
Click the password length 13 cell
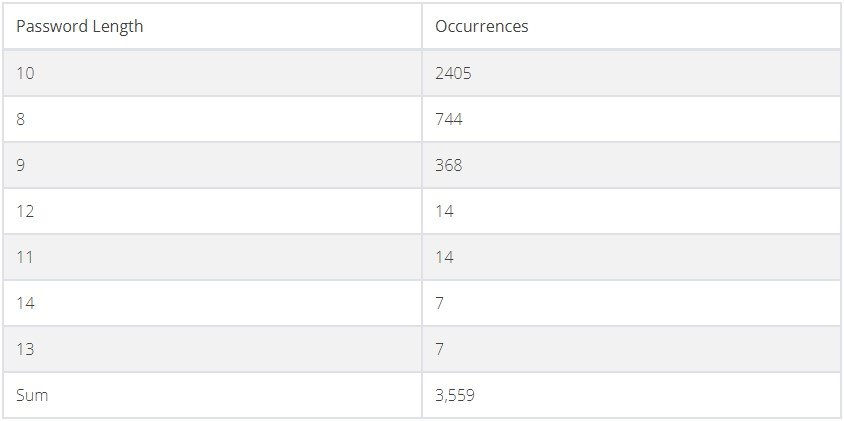coord(212,349)
